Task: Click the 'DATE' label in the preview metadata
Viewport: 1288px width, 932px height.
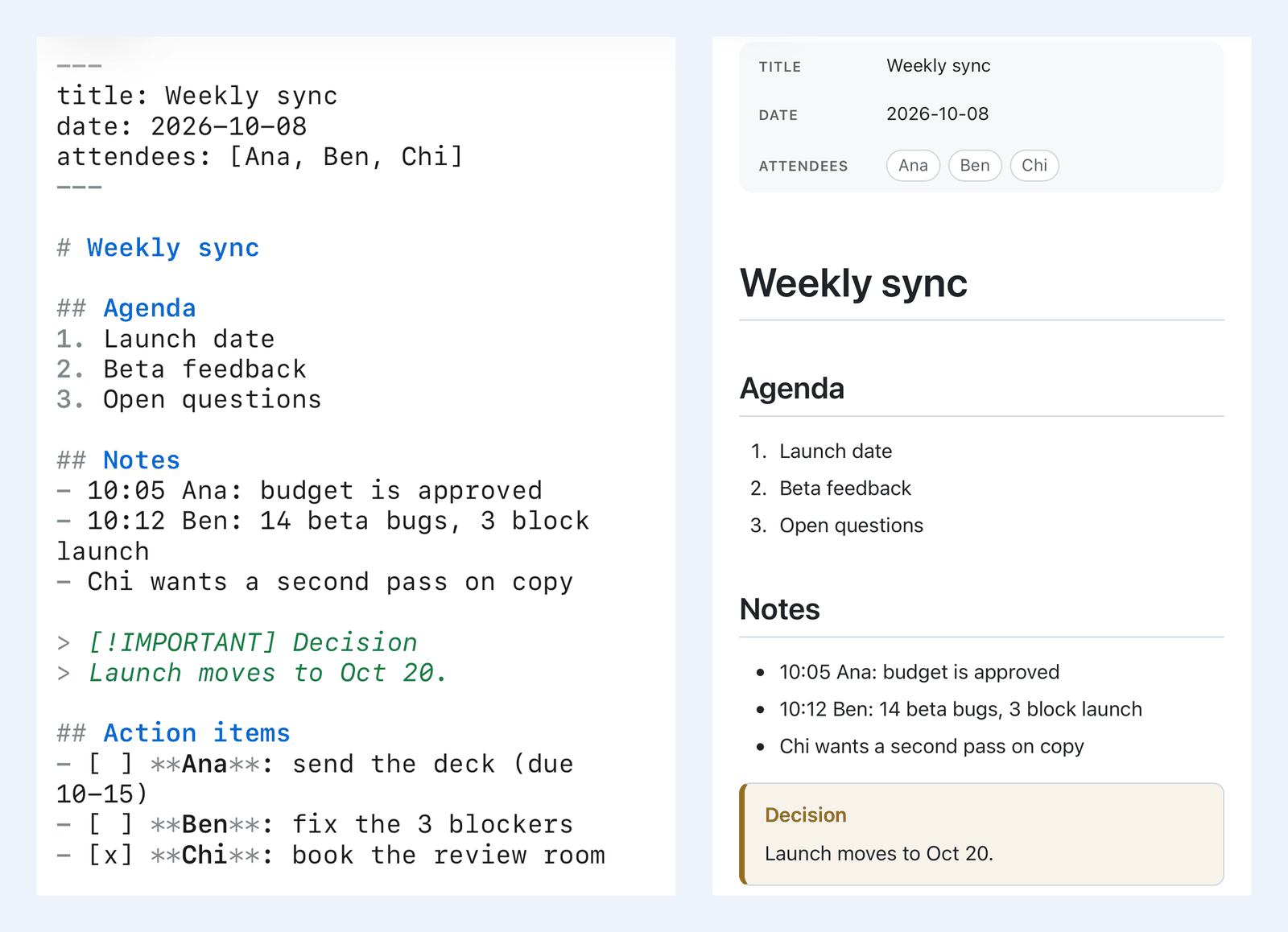Action: click(778, 115)
